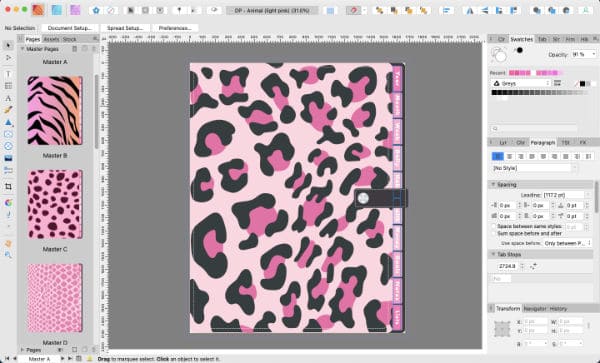Select the Master B pink spots thumbnail
600x363 pixels.
(55, 204)
